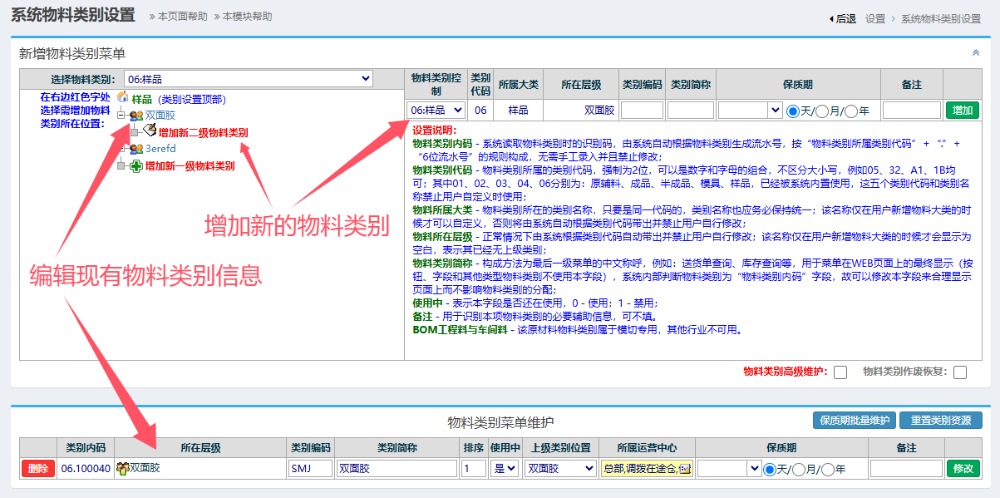Click the group icon in 所在层级 maintenance row
Image resolution: width=1000 pixels, height=498 pixels.
click(x=123, y=468)
